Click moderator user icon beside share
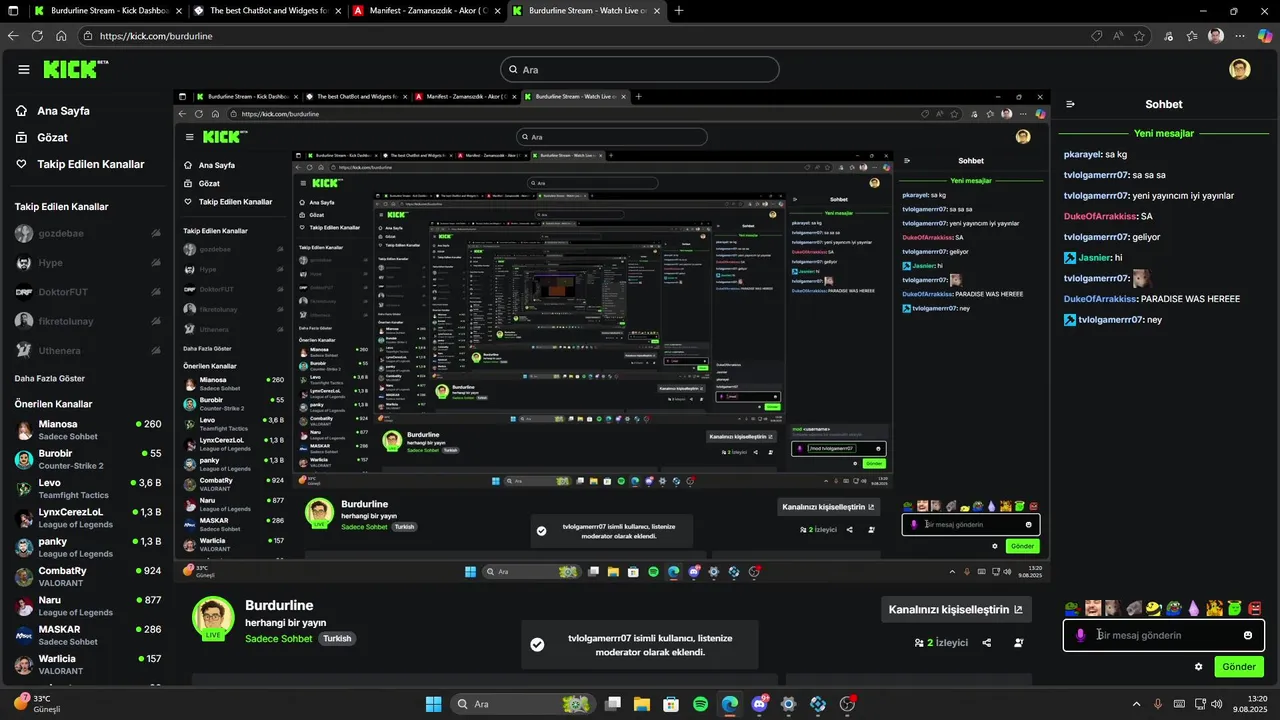This screenshot has width=1280, height=720. coord(1019,643)
